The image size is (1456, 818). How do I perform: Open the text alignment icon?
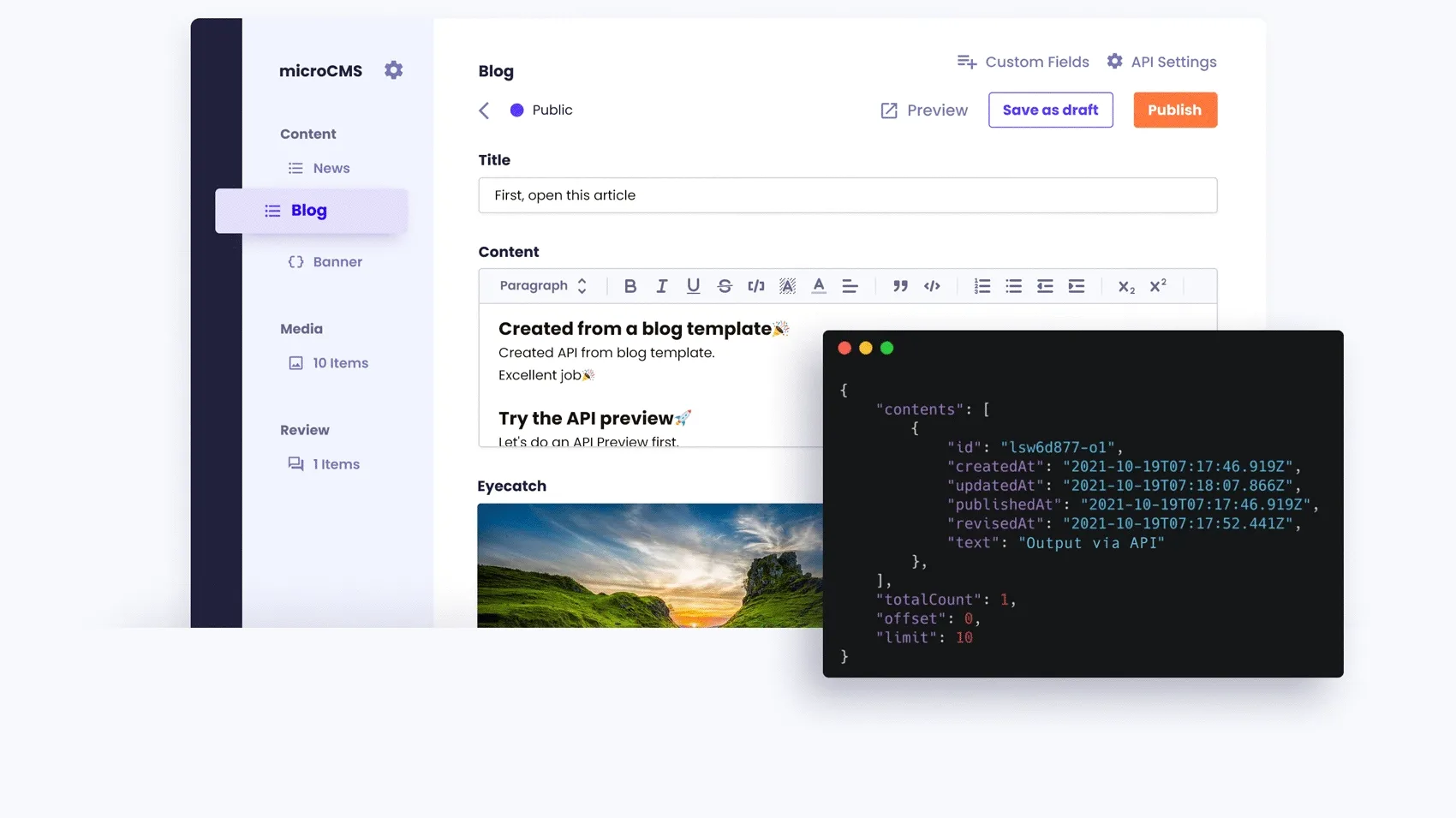850,286
